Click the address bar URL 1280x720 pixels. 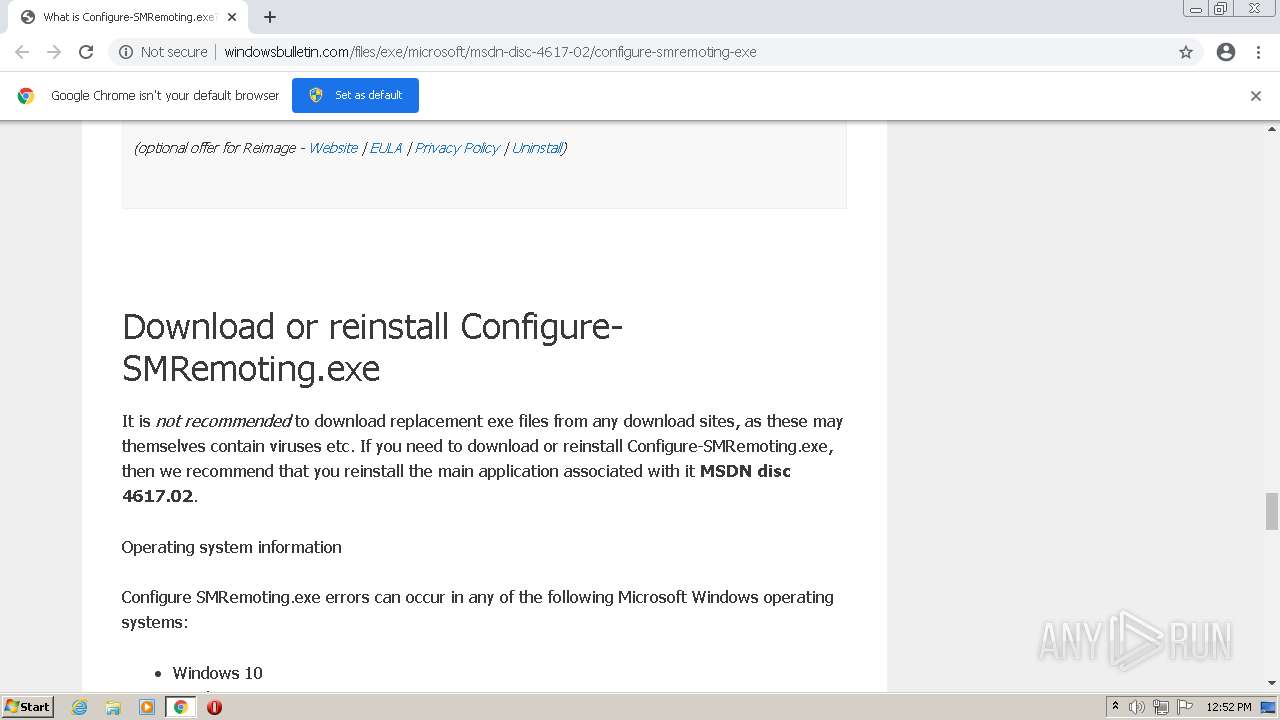(x=490, y=52)
